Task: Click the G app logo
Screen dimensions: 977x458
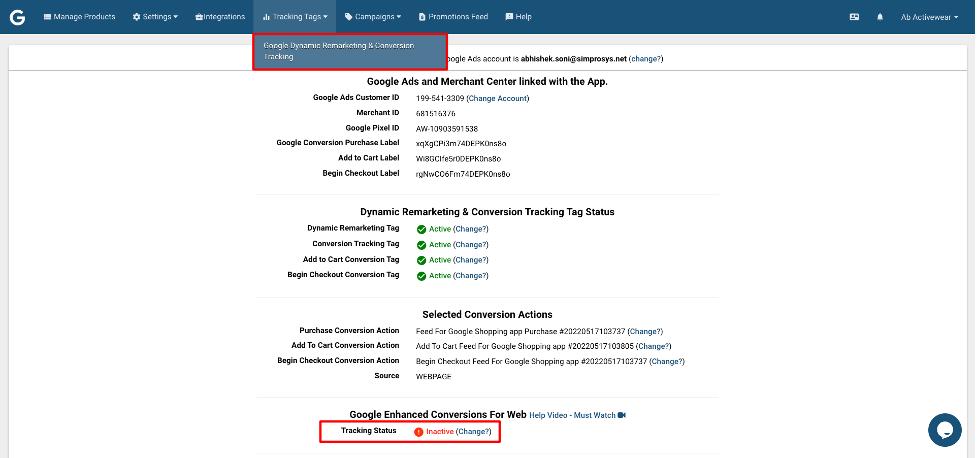Action: pos(17,17)
